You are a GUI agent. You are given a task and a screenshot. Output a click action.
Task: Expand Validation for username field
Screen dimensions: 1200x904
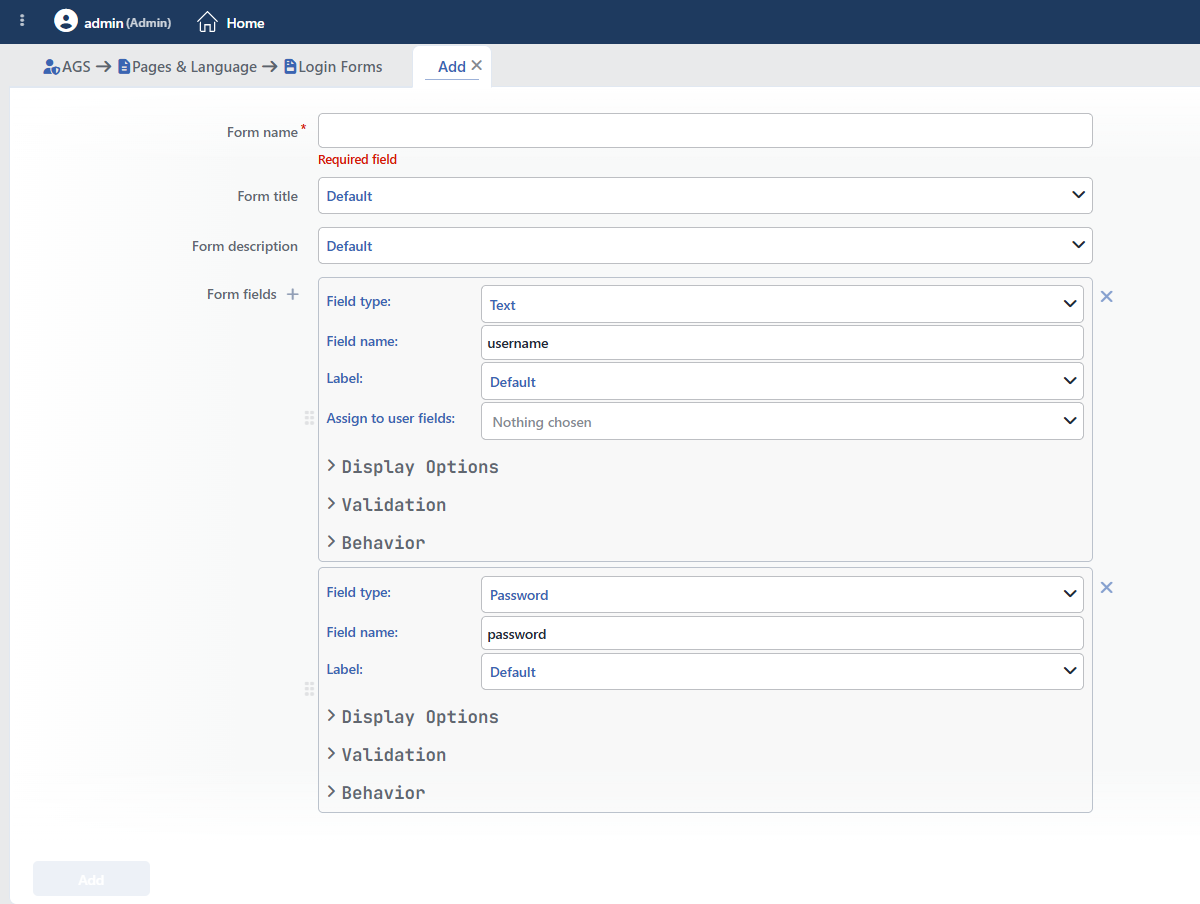coord(386,505)
